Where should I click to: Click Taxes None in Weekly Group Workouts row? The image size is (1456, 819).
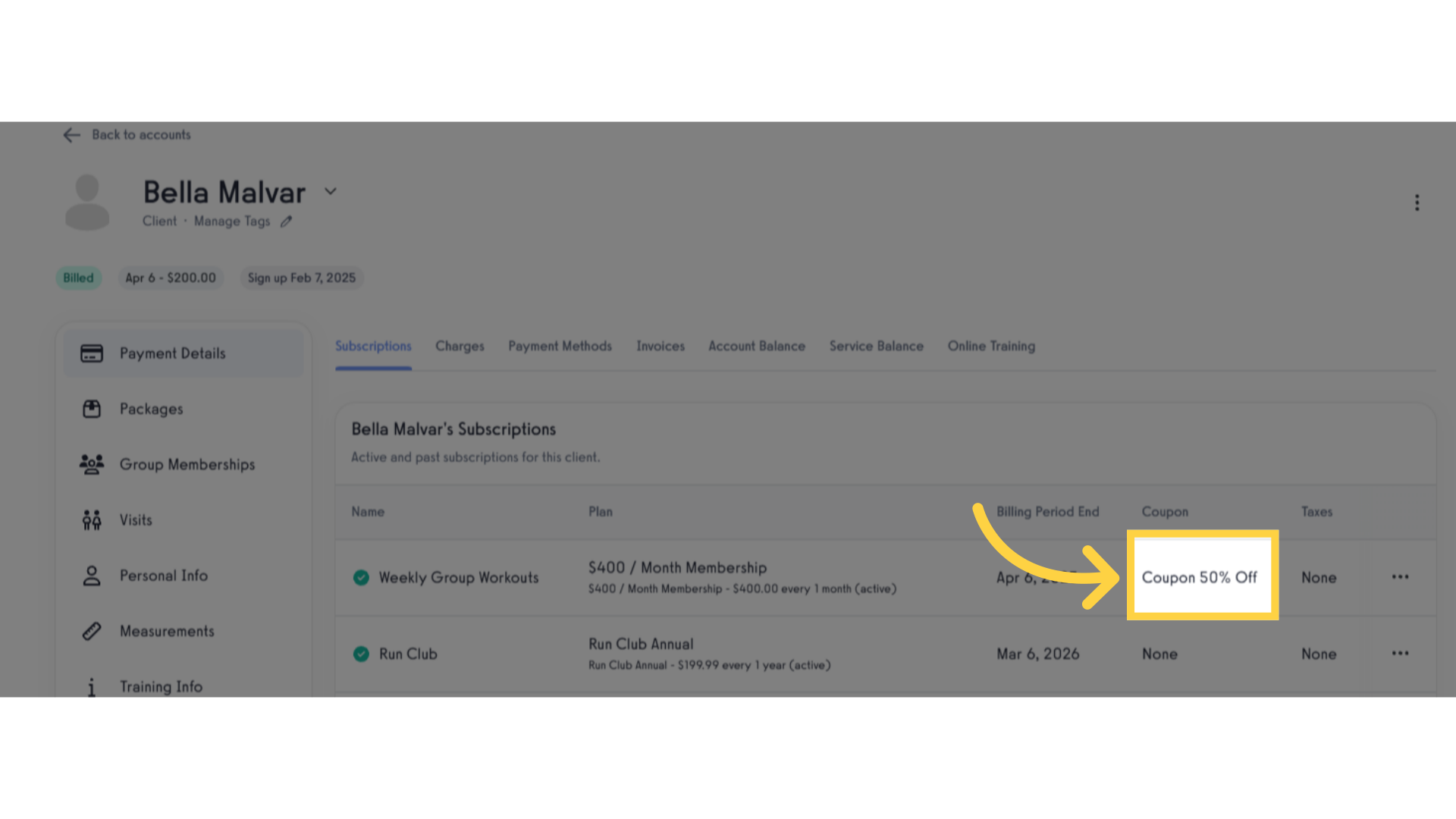coord(1319,578)
